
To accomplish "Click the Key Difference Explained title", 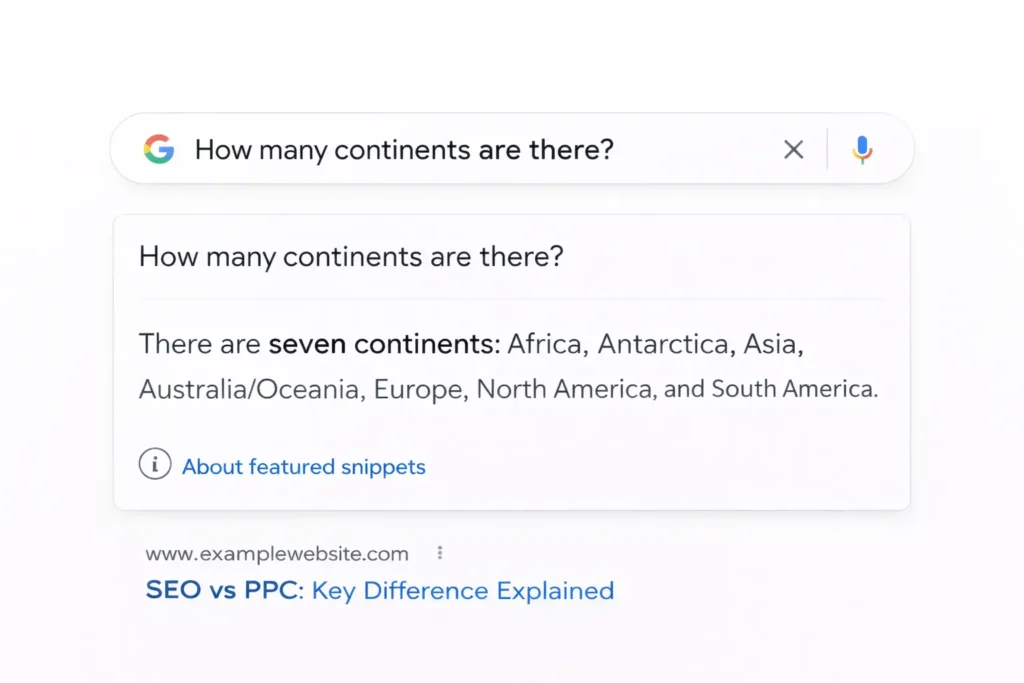I will tap(462, 590).
